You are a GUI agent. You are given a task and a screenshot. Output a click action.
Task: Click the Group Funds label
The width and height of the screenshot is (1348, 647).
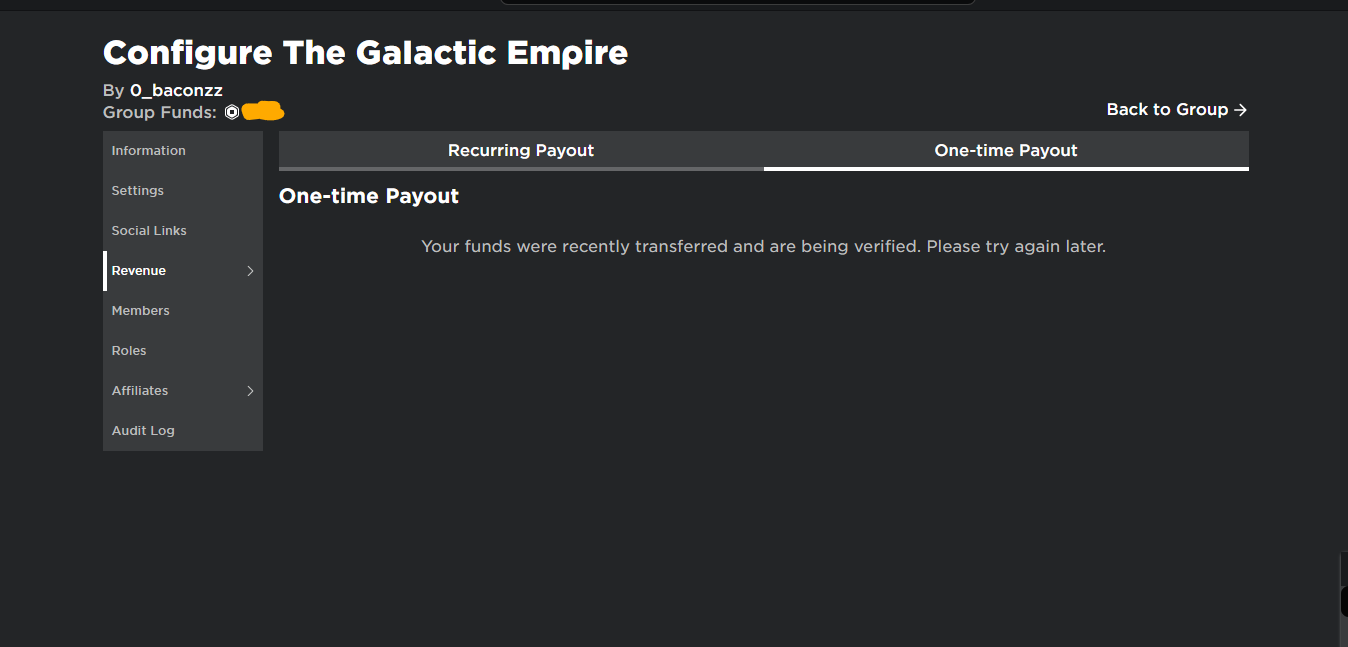(x=159, y=113)
